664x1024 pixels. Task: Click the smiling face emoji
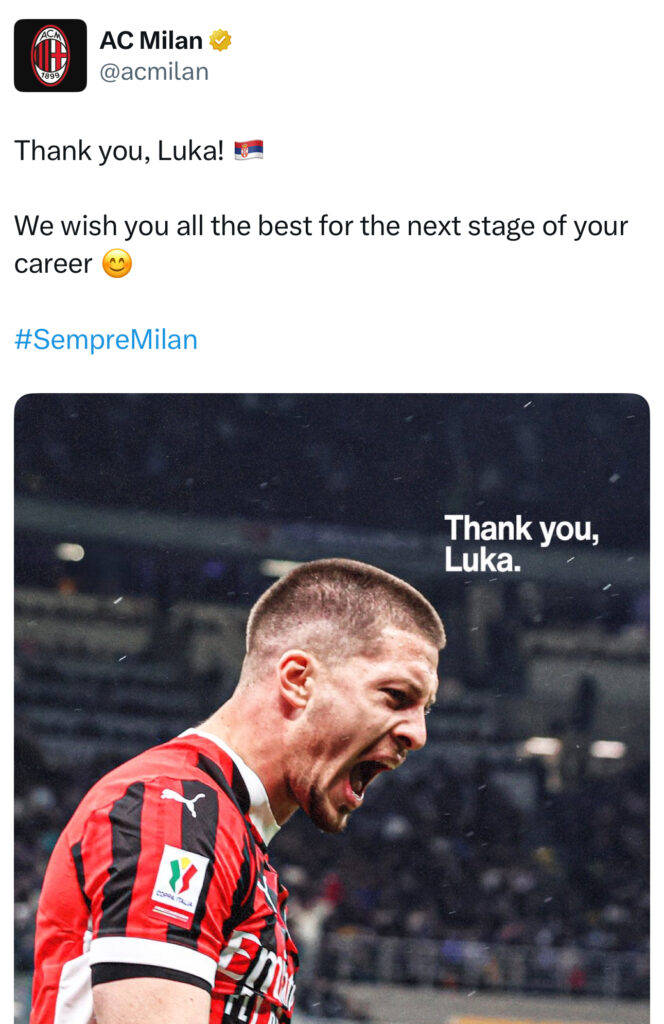click(118, 264)
